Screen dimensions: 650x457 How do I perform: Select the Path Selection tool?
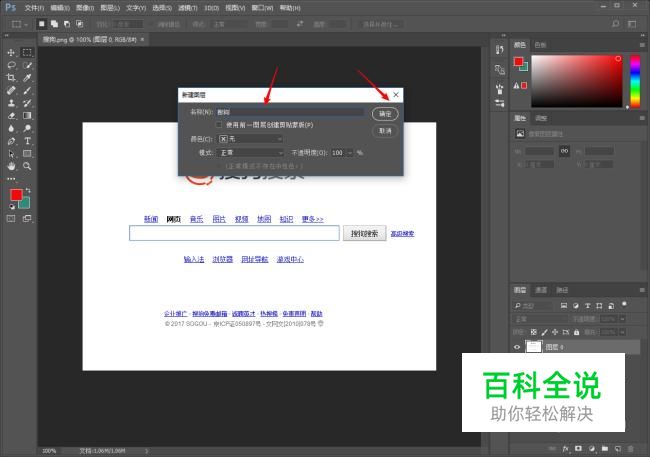click(x=11, y=153)
